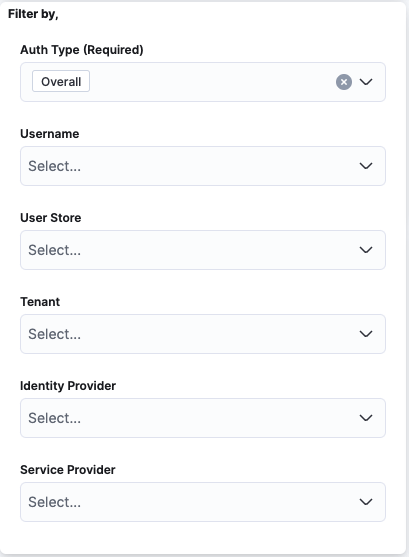
Task: Click the Tenant field label
Action: pos(40,302)
